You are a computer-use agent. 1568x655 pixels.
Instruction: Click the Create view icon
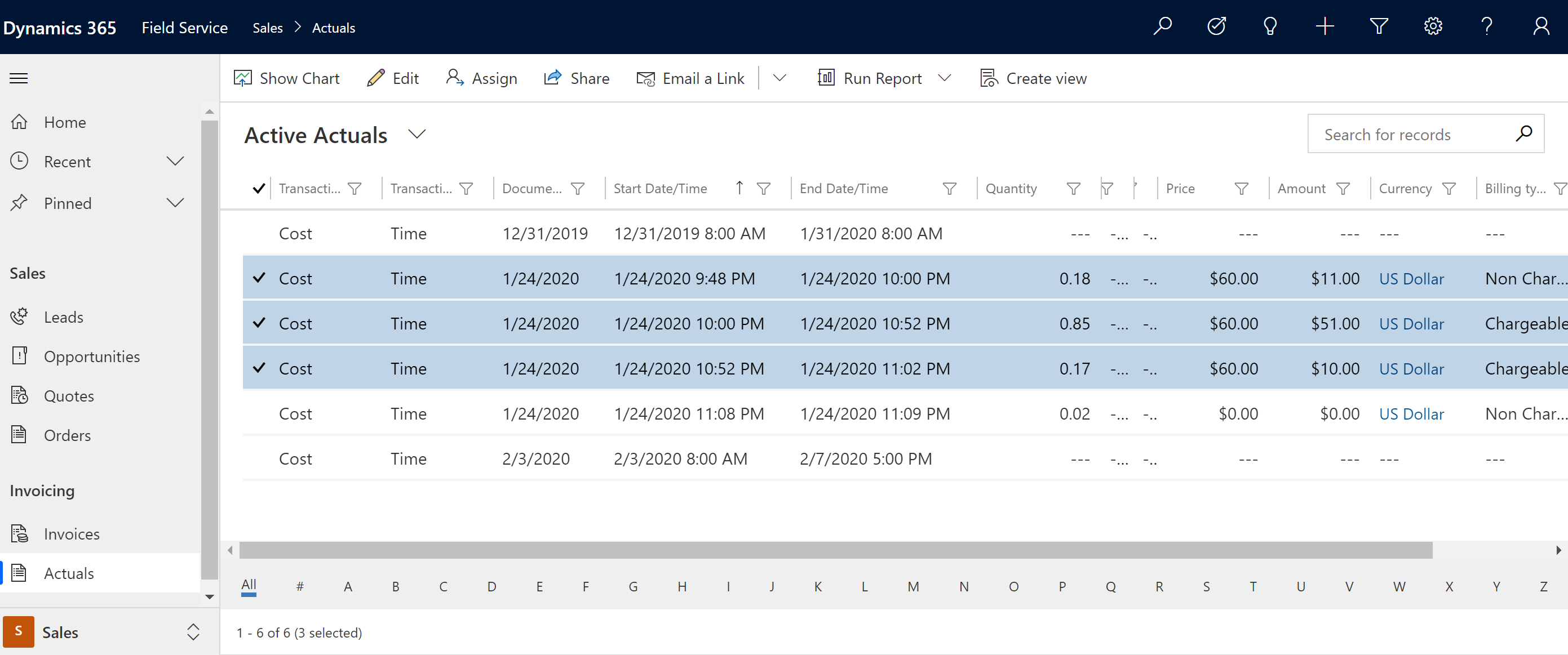coord(988,78)
